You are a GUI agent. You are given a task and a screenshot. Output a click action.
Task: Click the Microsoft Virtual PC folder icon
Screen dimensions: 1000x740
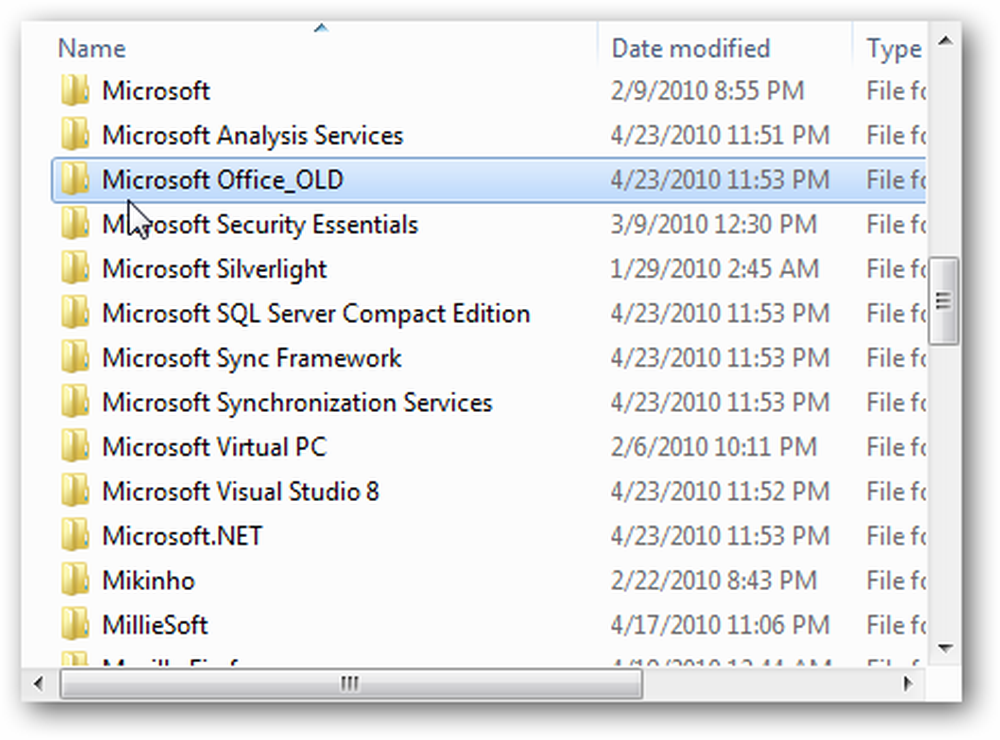[x=75, y=447]
